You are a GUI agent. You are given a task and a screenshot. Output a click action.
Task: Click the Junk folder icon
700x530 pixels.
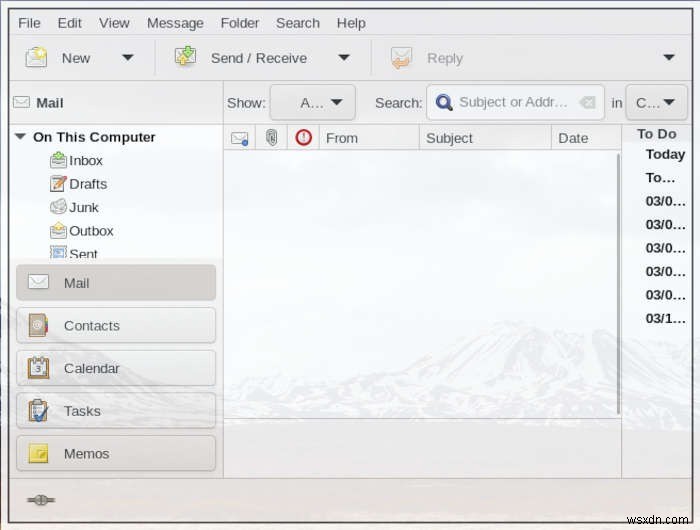coord(58,207)
